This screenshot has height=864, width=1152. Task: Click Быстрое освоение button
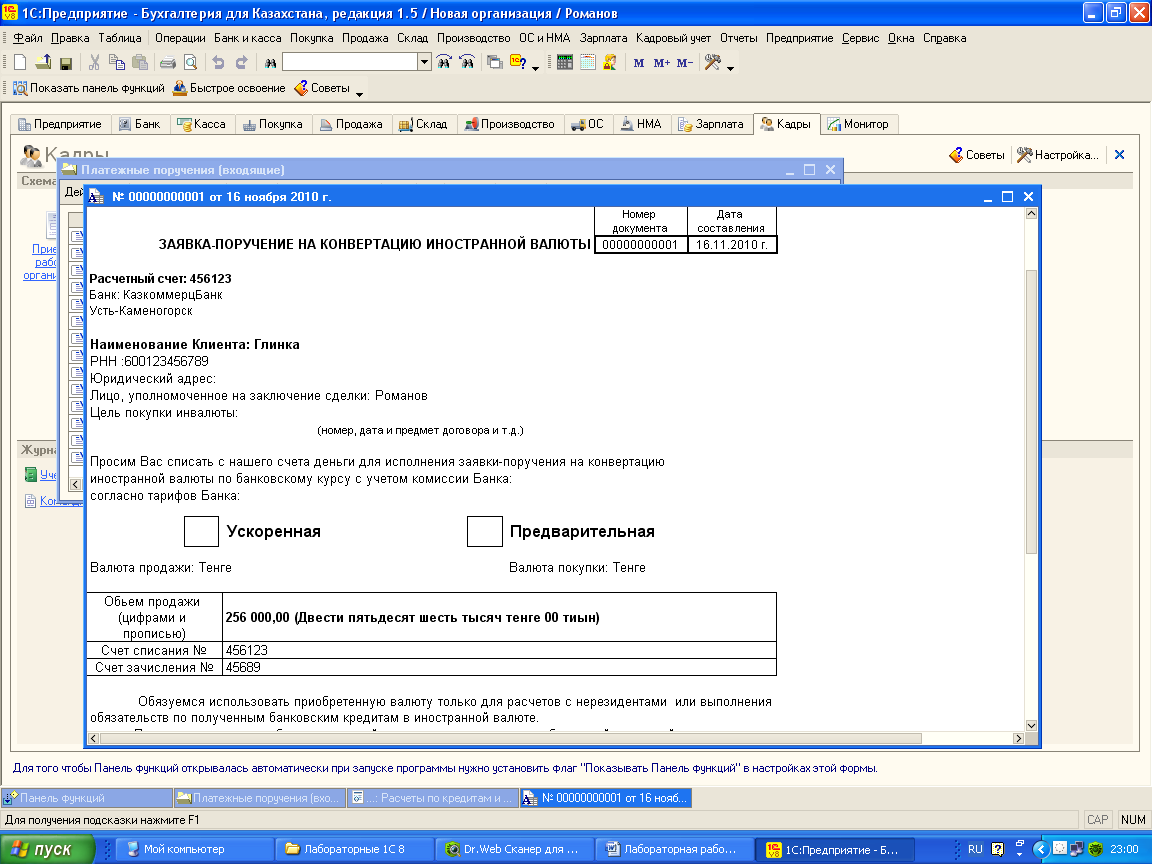[x=229, y=88]
